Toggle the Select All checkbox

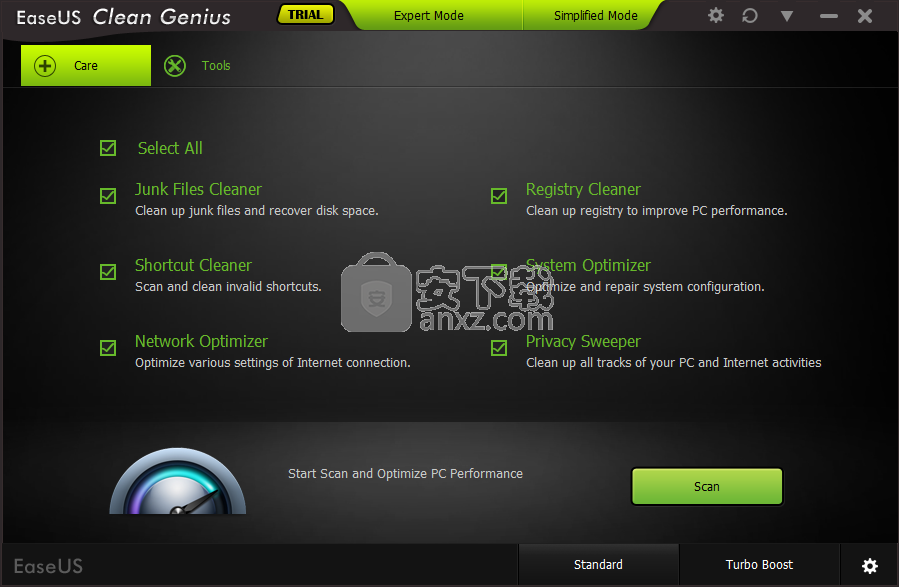pyautogui.click(x=108, y=148)
